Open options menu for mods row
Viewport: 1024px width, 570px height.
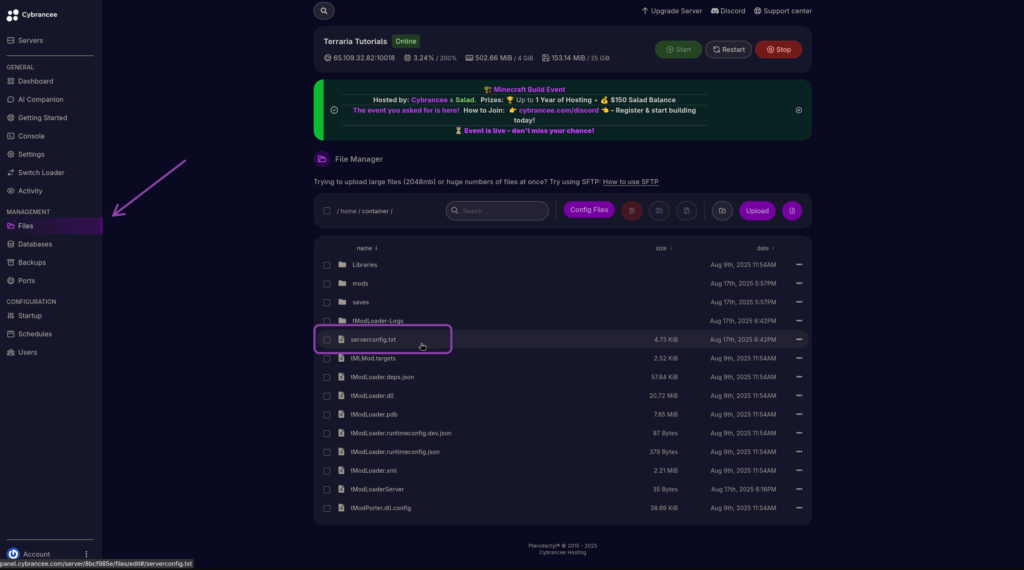pos(799,283)
